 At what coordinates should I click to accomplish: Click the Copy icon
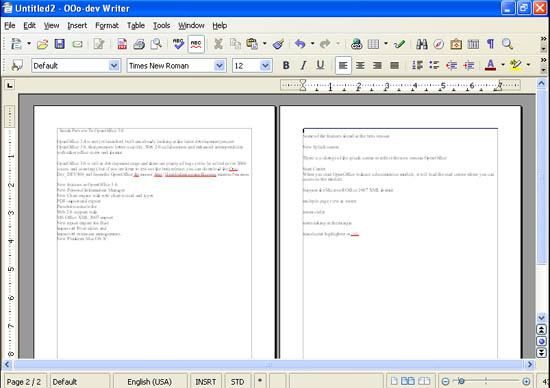(x=235, y=44)
